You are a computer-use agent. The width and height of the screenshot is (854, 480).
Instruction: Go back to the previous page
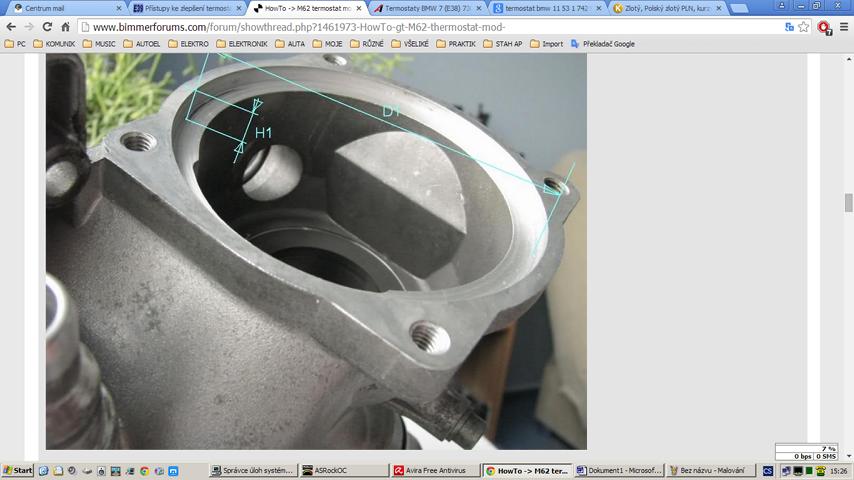point(11,27)
